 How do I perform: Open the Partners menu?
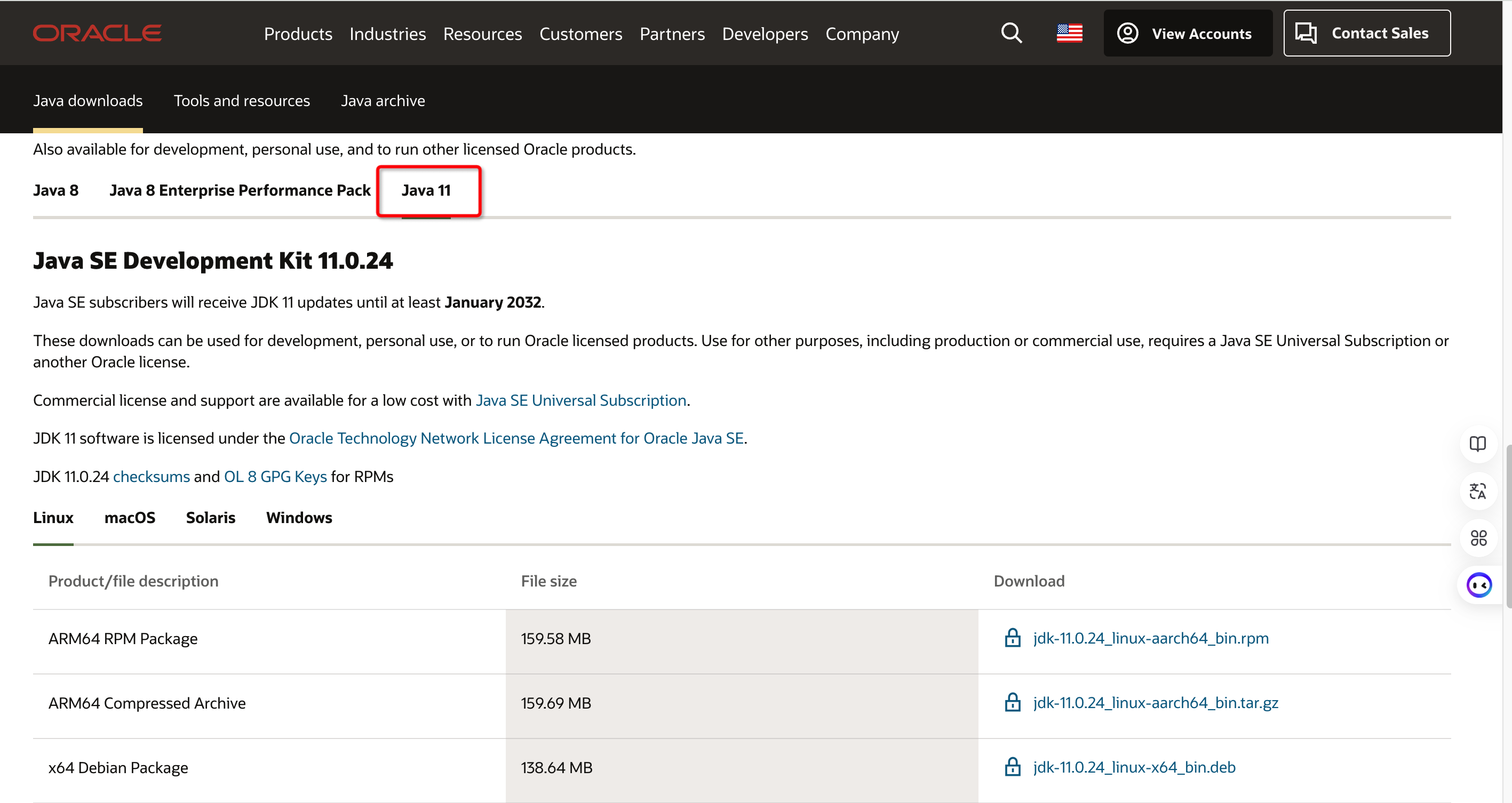click(672, 34)
